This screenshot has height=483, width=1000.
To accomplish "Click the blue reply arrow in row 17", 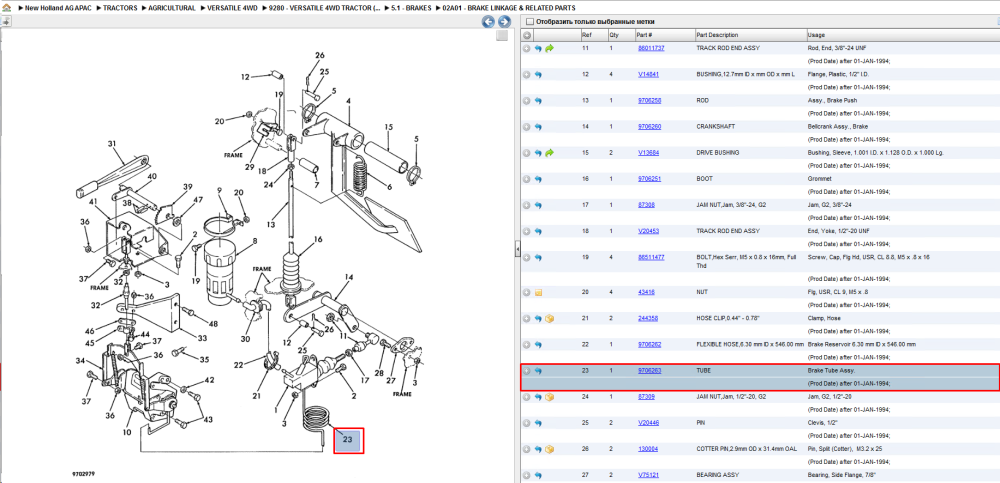I will point(538,205).
